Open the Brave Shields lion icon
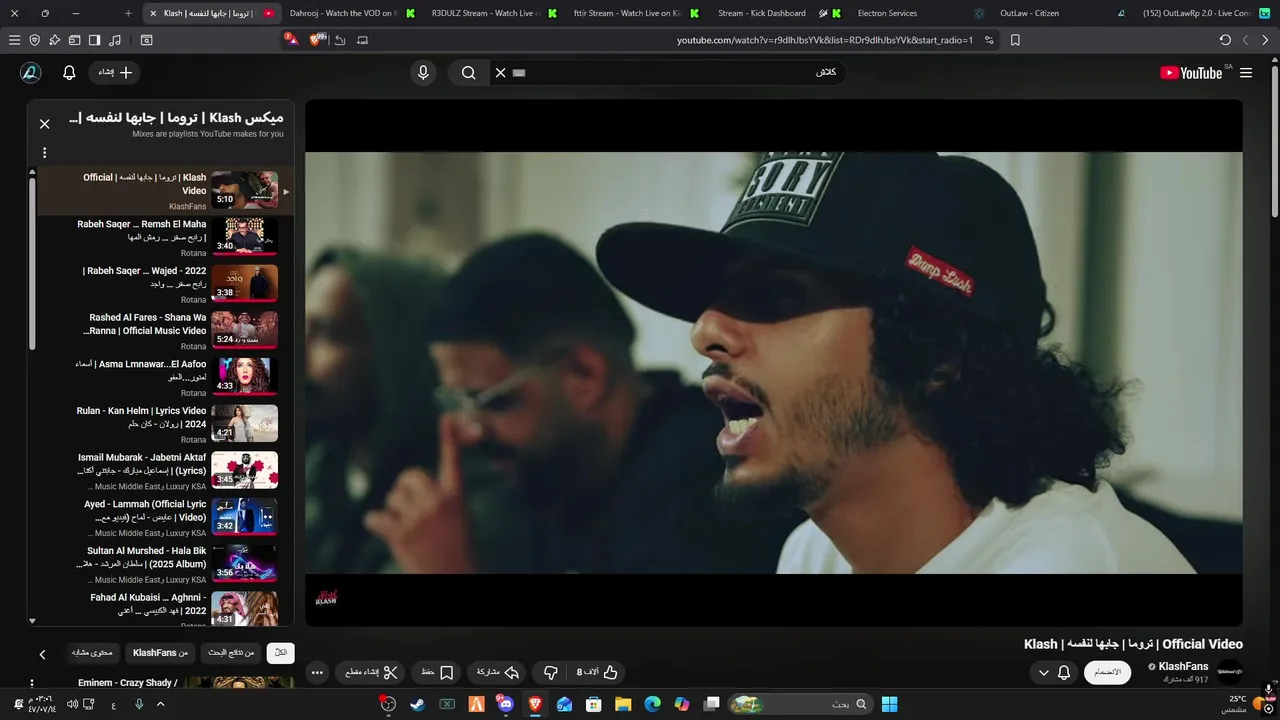 (x=317, y=39)
